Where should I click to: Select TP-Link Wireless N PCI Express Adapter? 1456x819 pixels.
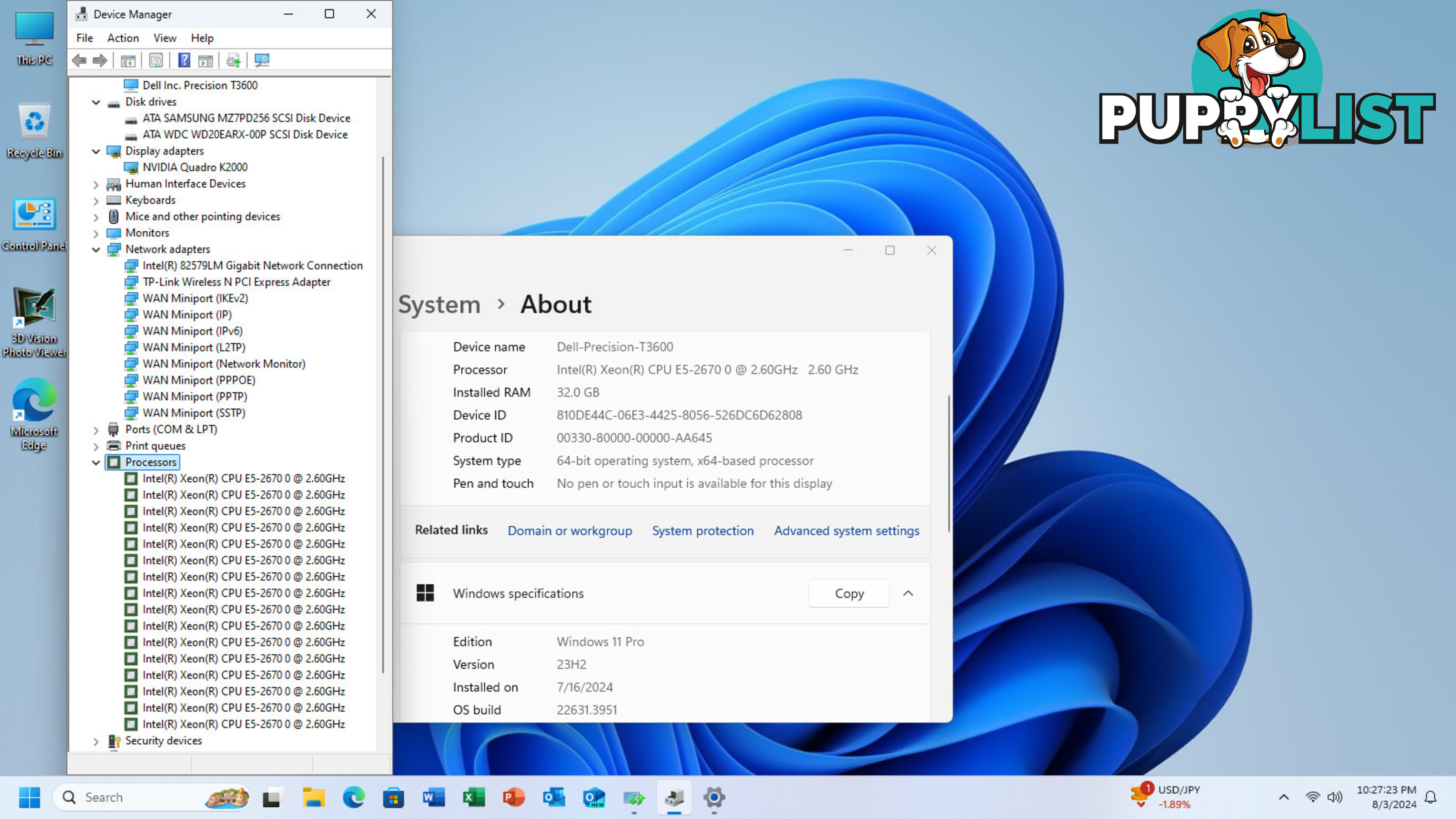(236, 282)
